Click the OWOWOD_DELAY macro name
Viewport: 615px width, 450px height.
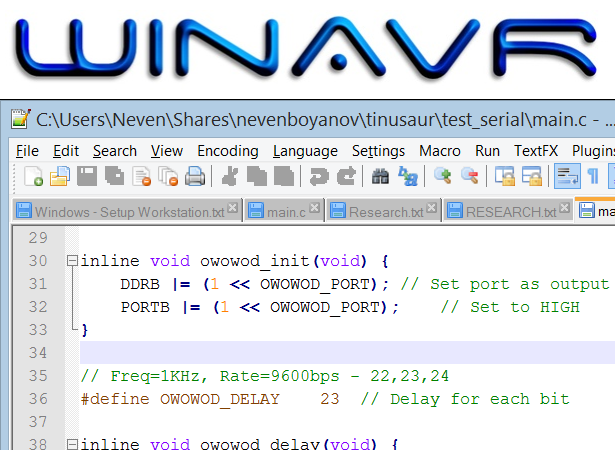point(220,399)
